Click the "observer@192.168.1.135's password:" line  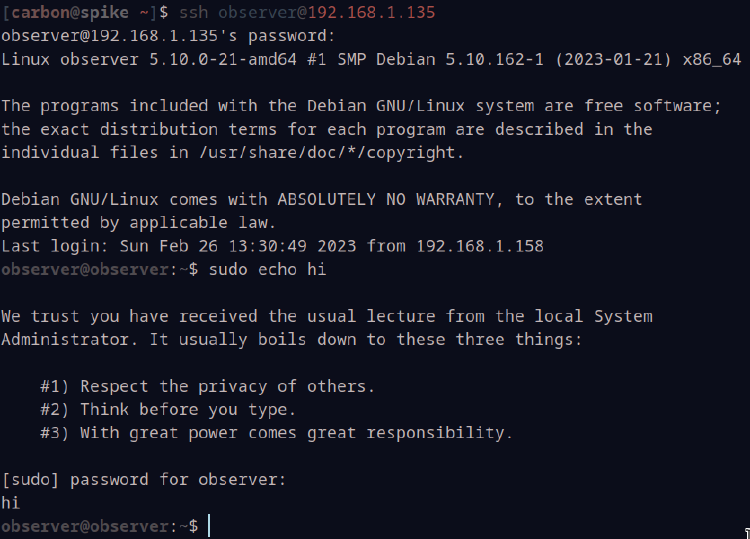[168, 36]
